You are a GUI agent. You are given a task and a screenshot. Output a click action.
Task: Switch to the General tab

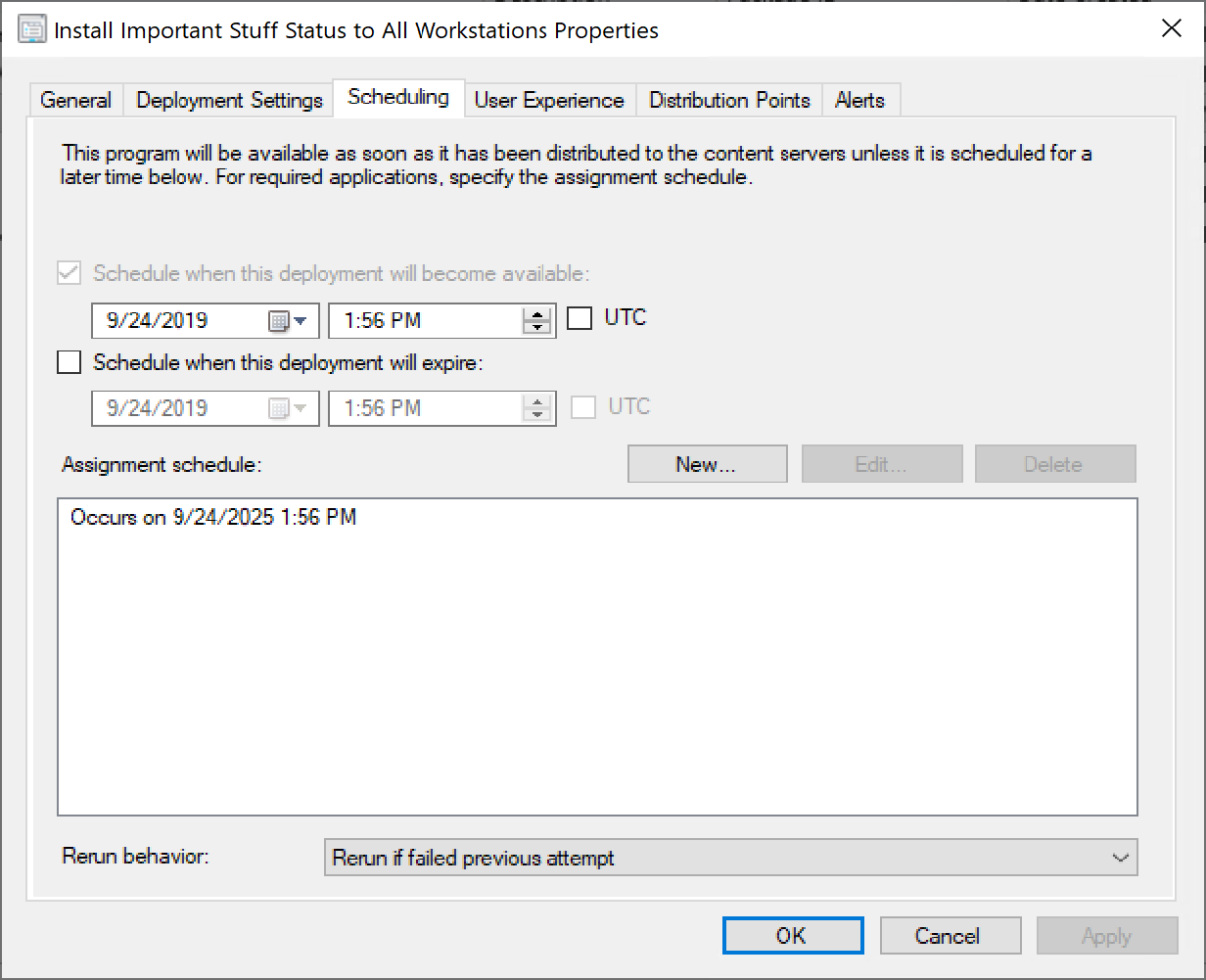tap(76, 101)
